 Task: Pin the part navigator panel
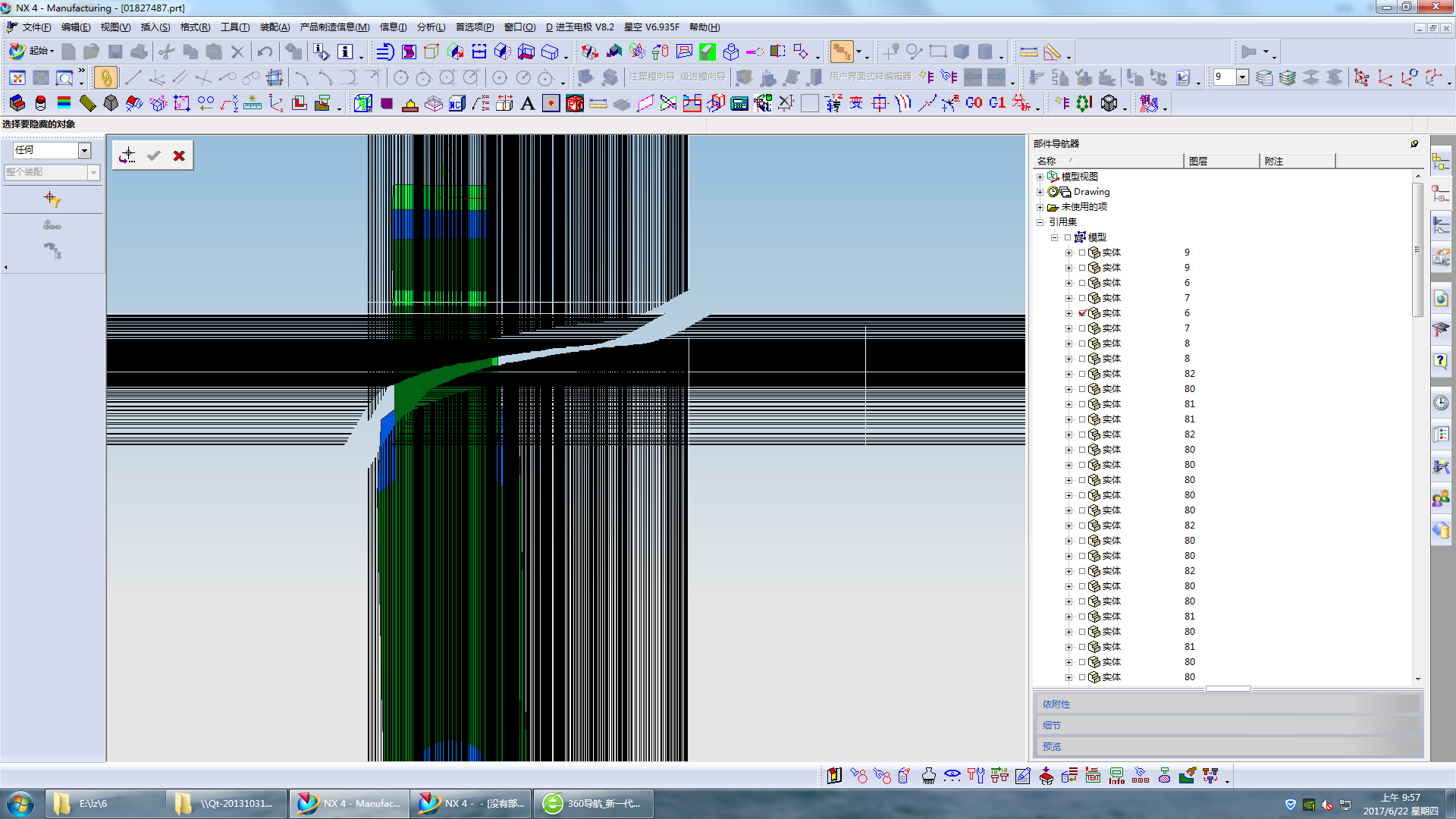1414,143
